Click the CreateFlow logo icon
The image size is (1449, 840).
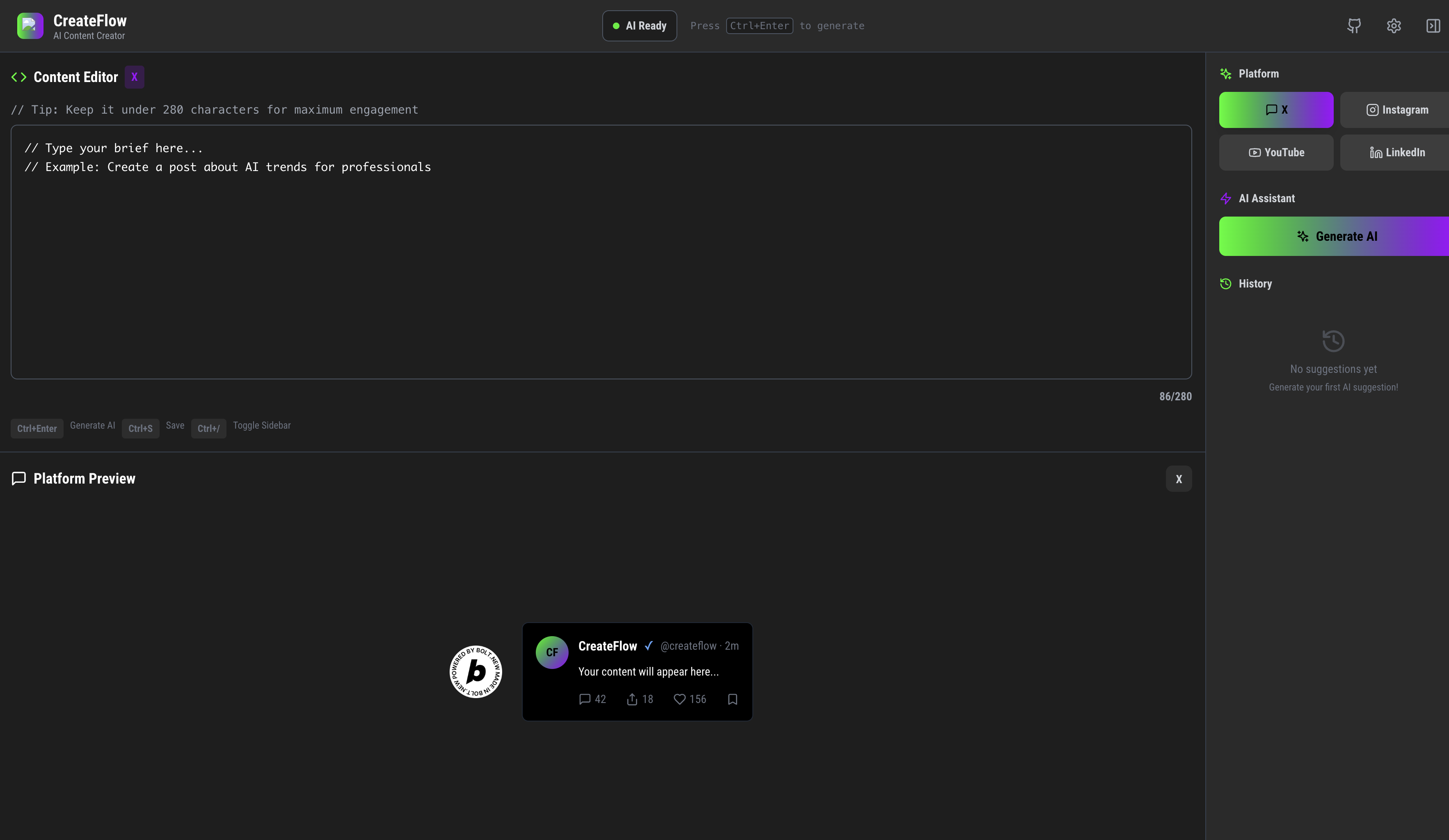30,26
